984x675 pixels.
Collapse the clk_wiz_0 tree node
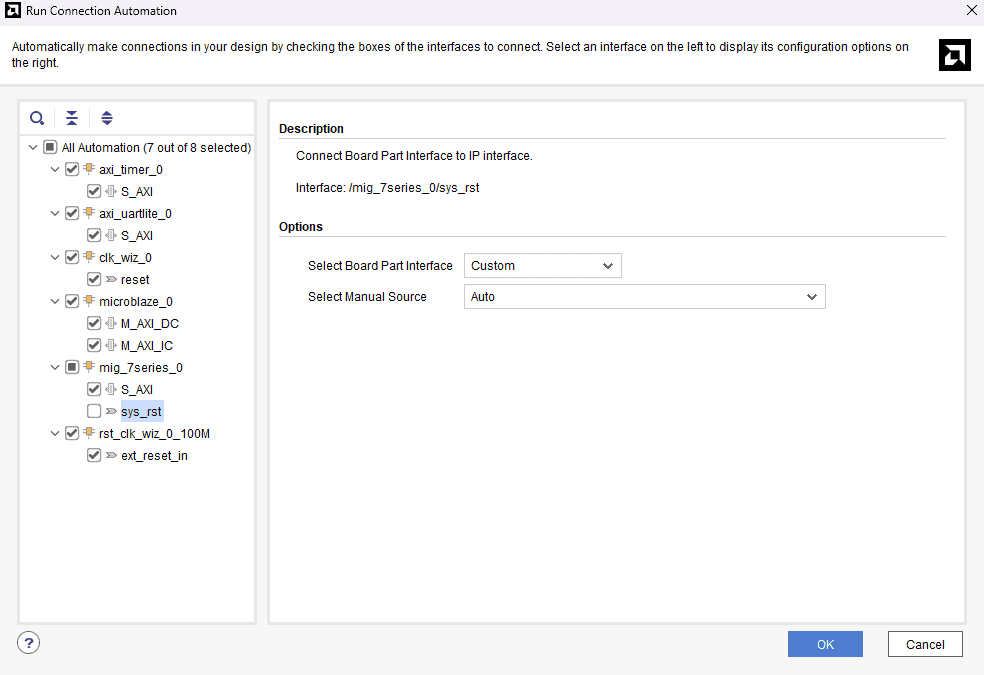[55, 257]
